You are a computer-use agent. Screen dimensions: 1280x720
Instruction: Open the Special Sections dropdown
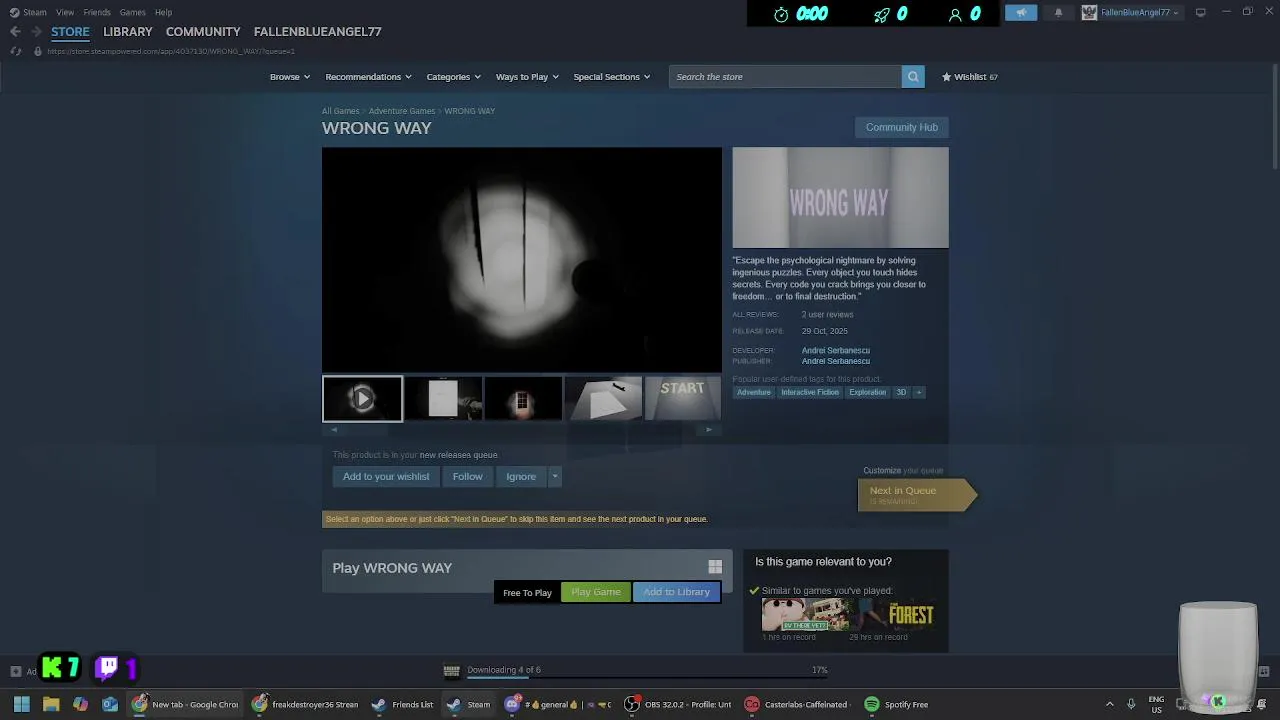click(611, 77)
